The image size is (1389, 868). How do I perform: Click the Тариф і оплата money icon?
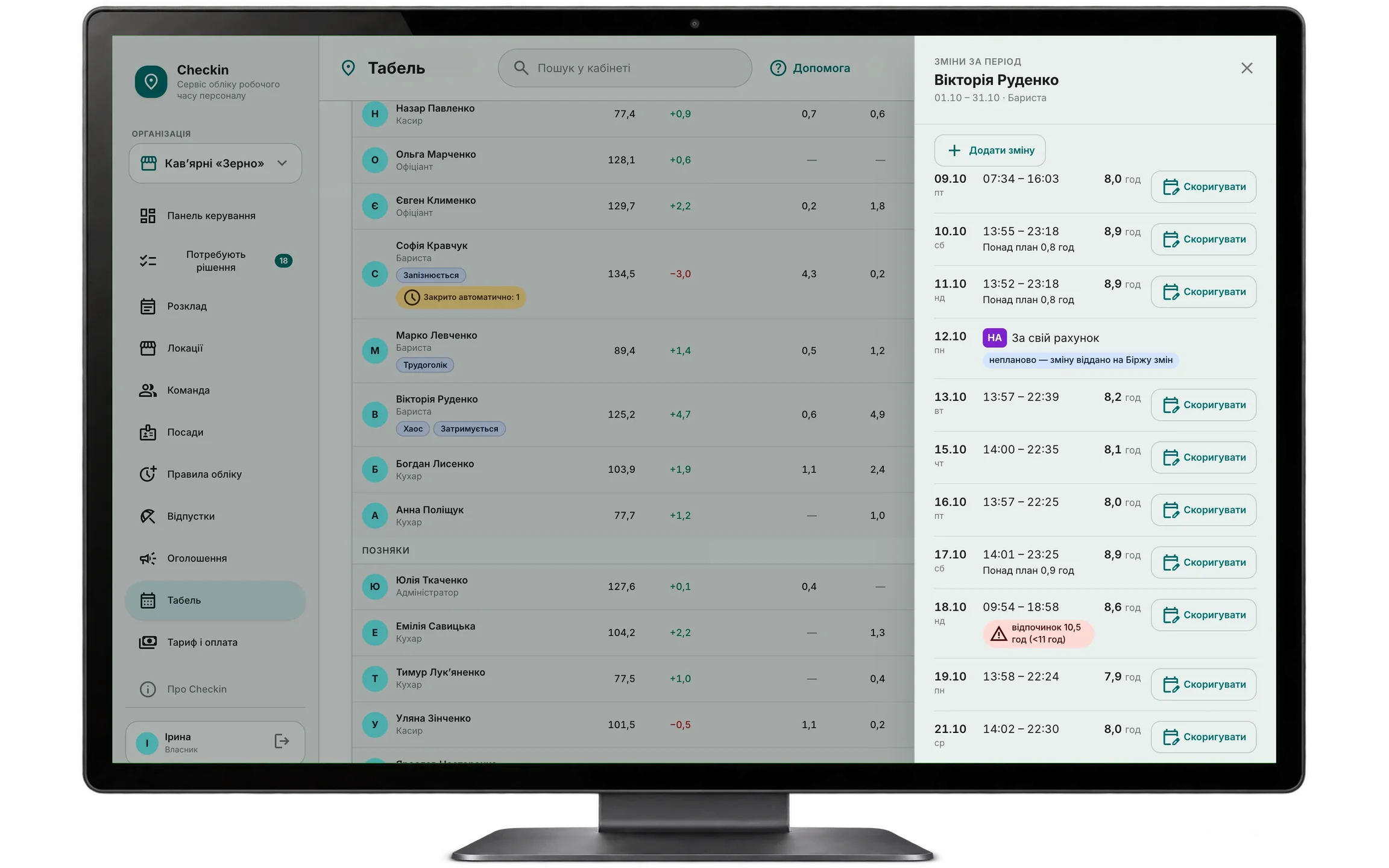click(x=148, y=642)
